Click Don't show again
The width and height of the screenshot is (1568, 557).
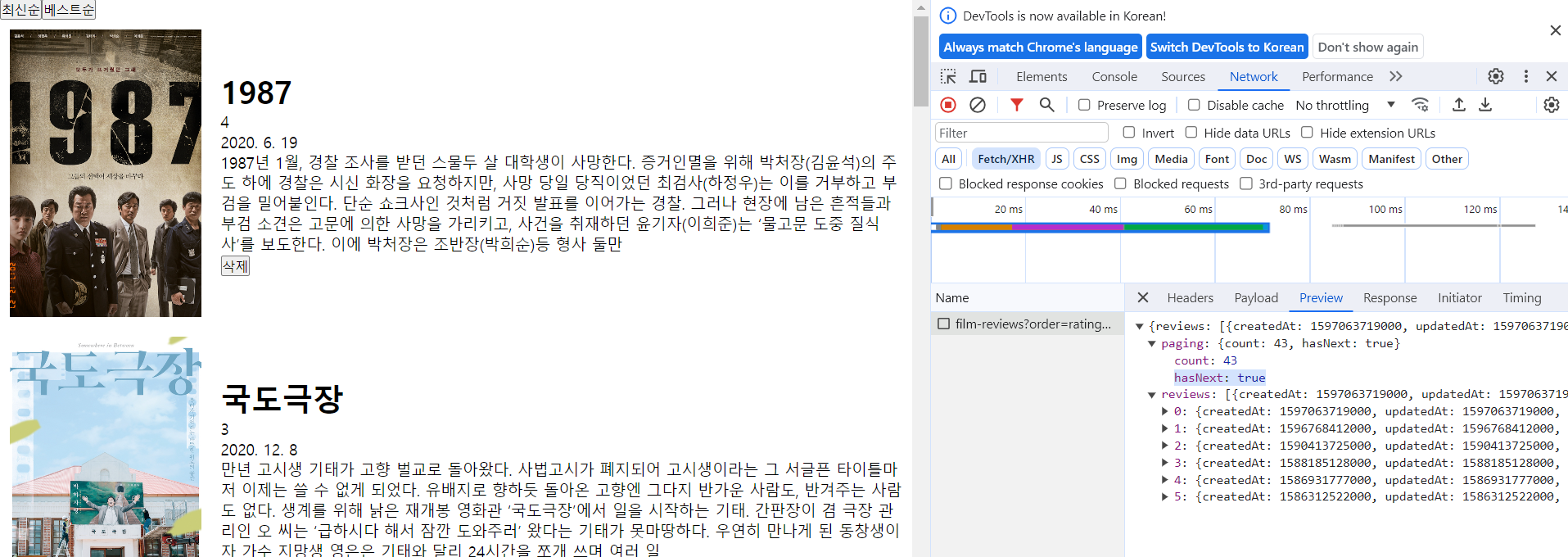(1367, 47)
